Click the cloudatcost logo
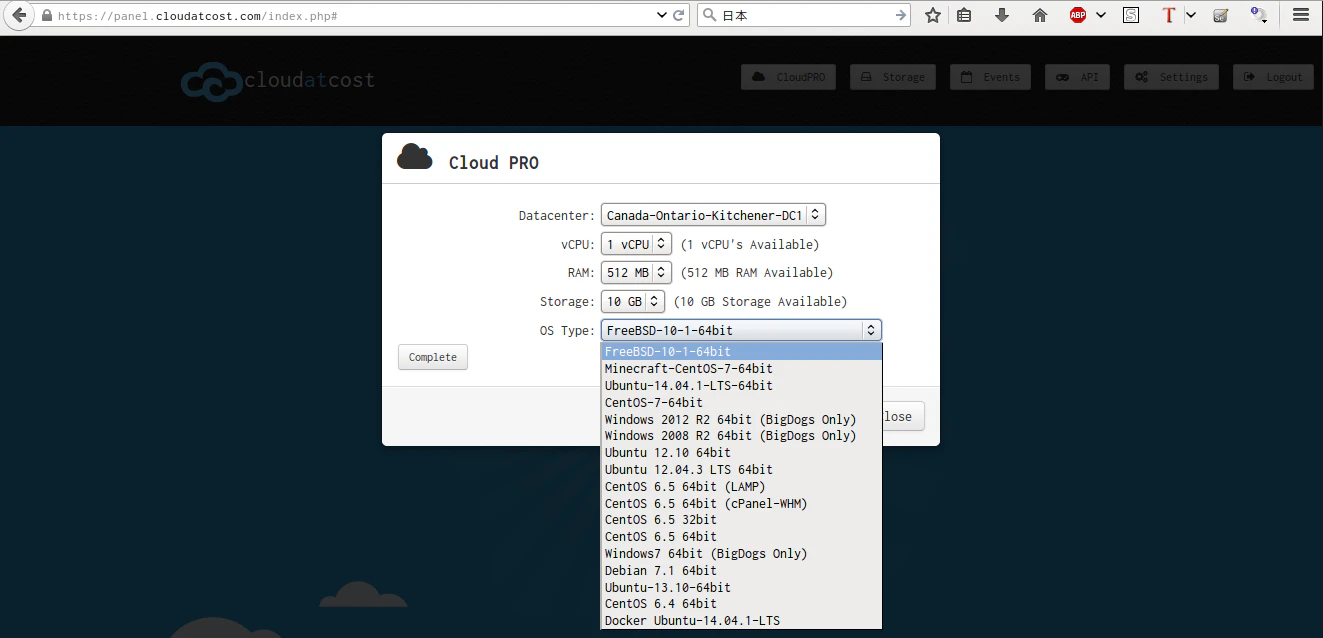The image size is (1323, 638). [278, 80]
